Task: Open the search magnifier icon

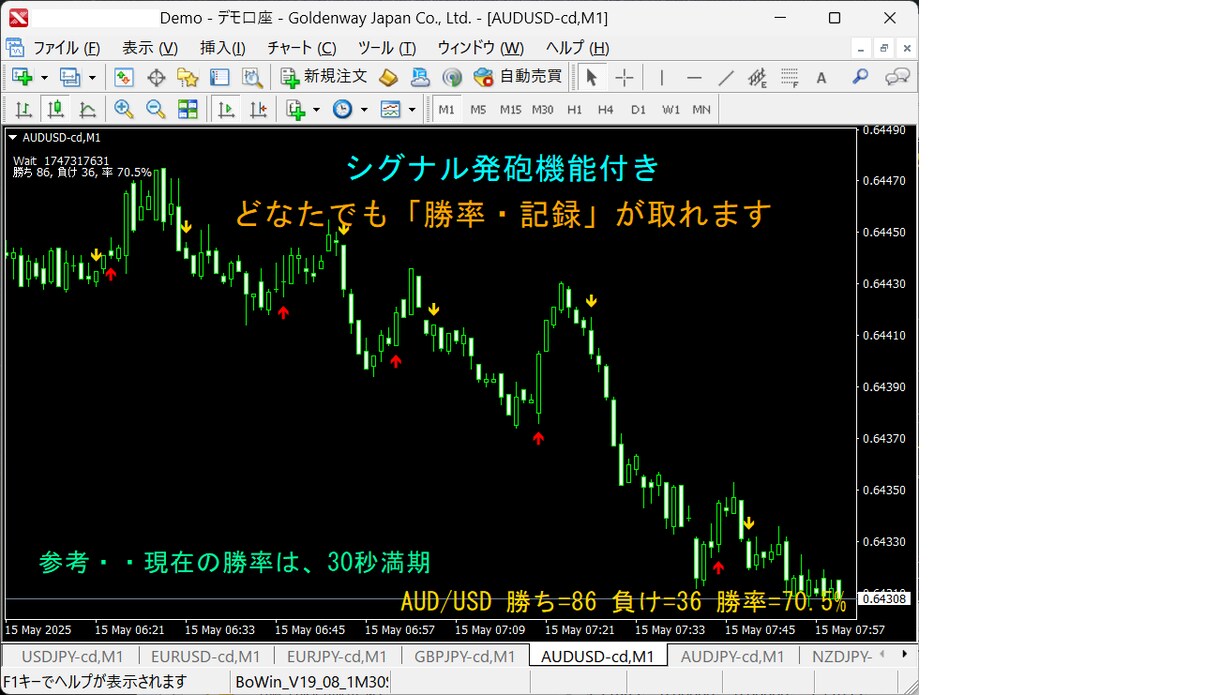Action: click(x=860, y=77)
